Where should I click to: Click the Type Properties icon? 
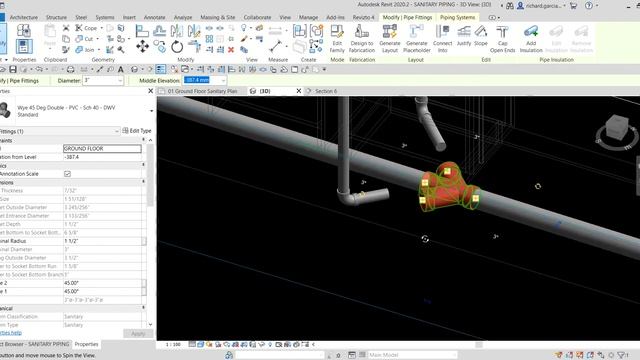click(x=24, y=30)
